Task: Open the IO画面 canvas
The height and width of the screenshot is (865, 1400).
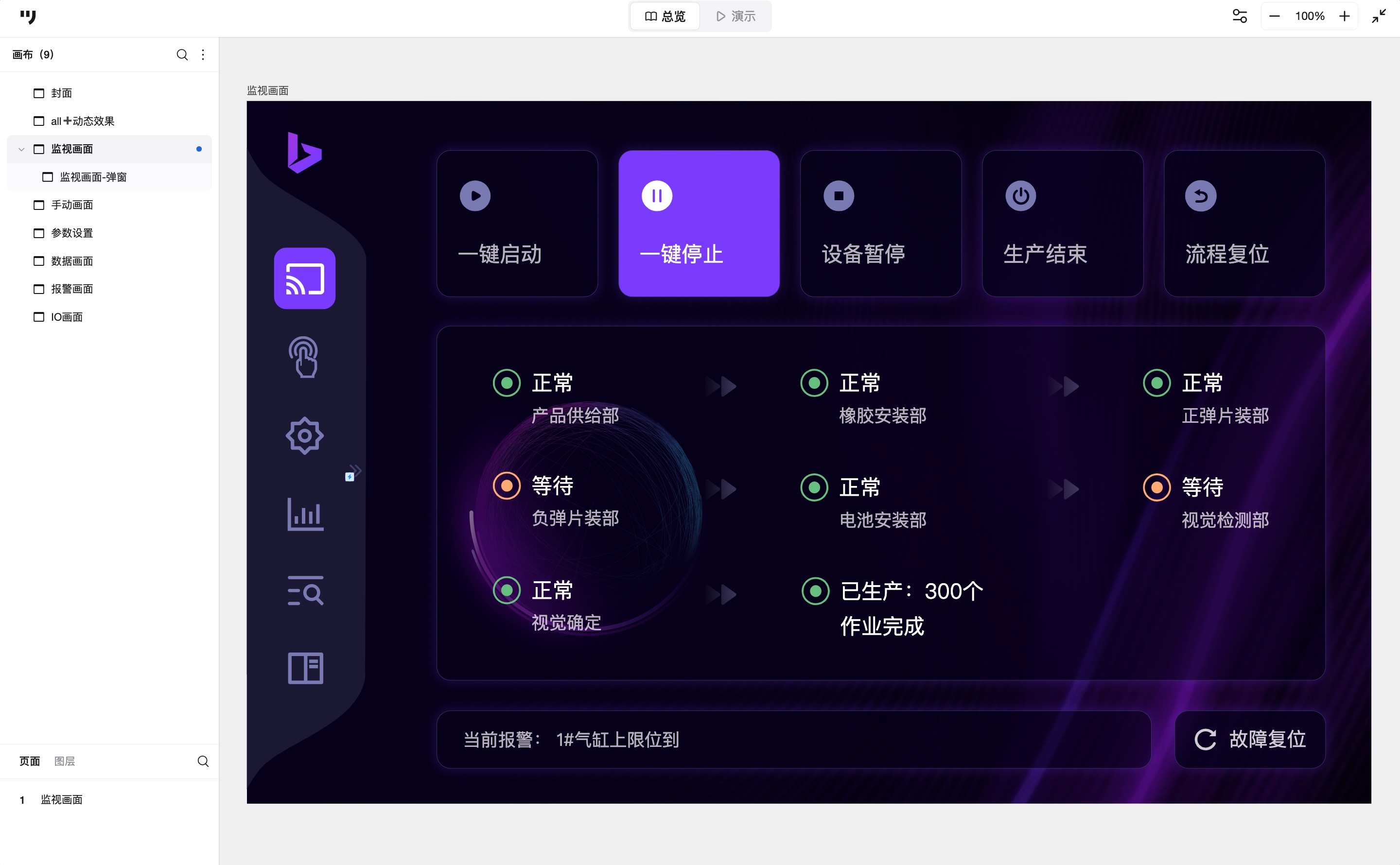Action: click(x=109, y=317)
